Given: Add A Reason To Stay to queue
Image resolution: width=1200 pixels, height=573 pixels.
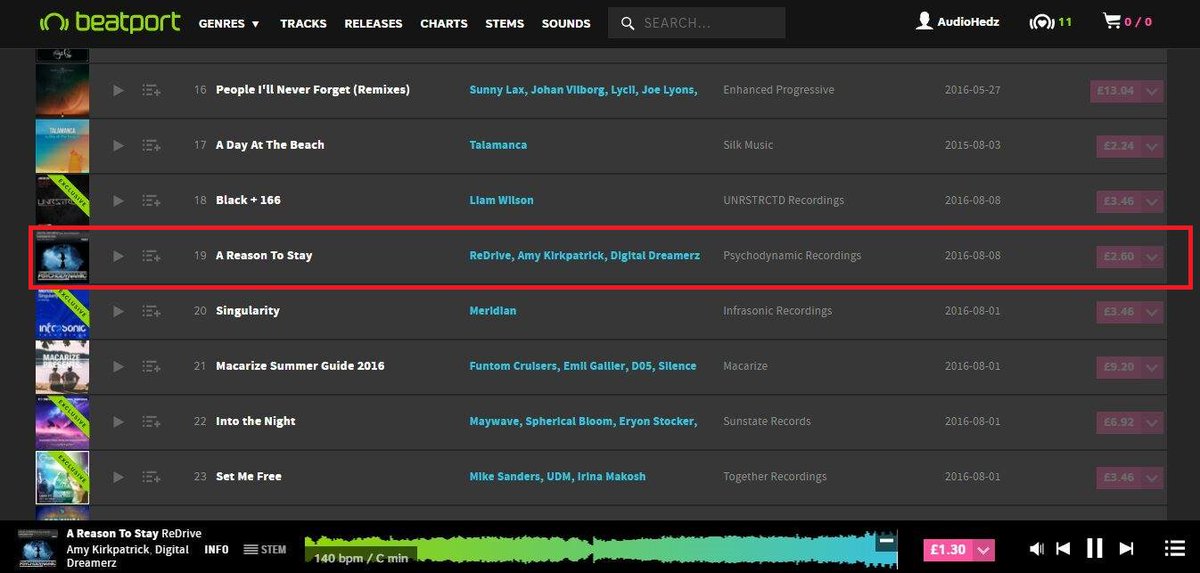Looking at the screenshot, I should point(151,256).
